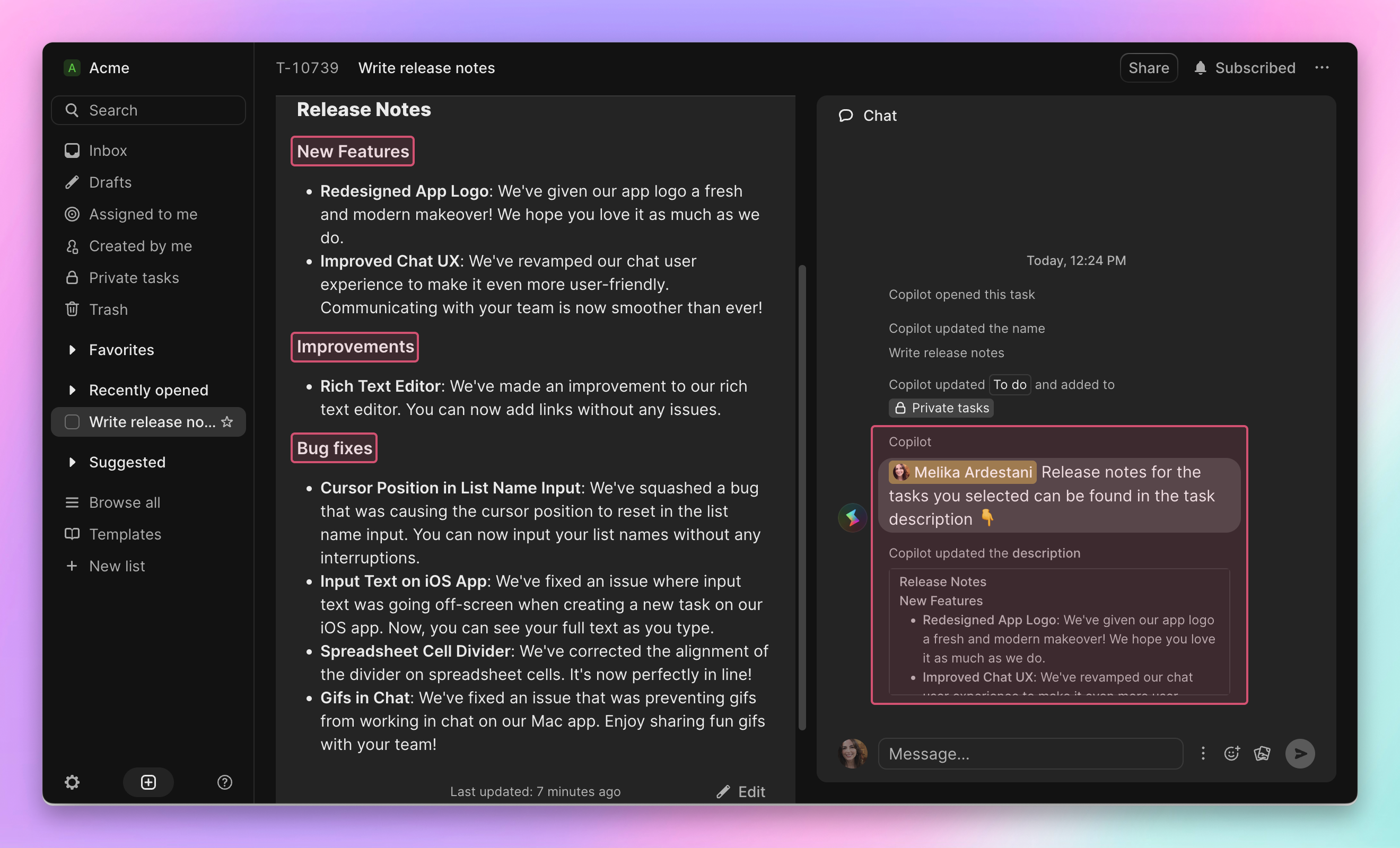The height and width of the screenshot is (848, 1400).
Task: Click the Last updated 7 minutes ago text
Action: tap(535, 791)
